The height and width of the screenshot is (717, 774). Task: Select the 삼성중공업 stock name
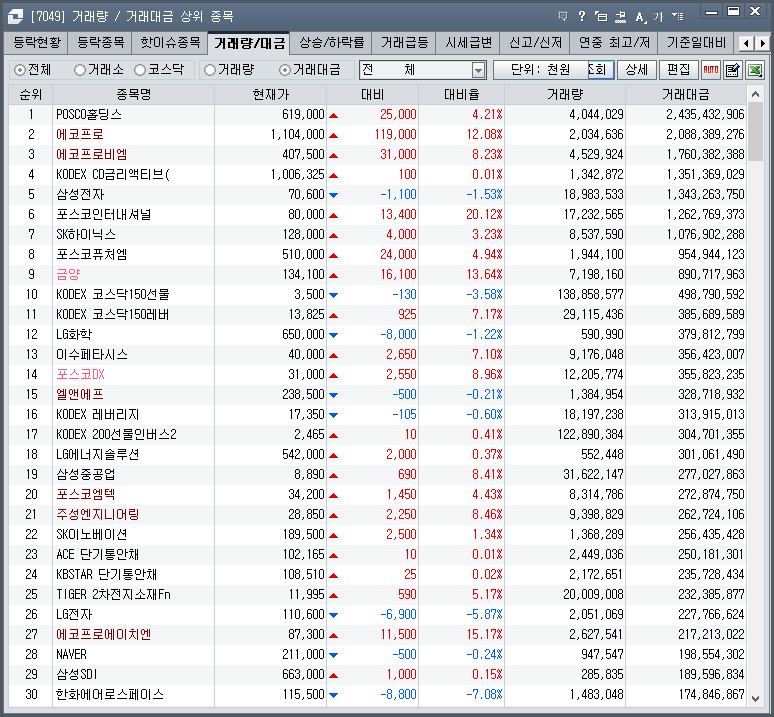click(x=86, y=474)
